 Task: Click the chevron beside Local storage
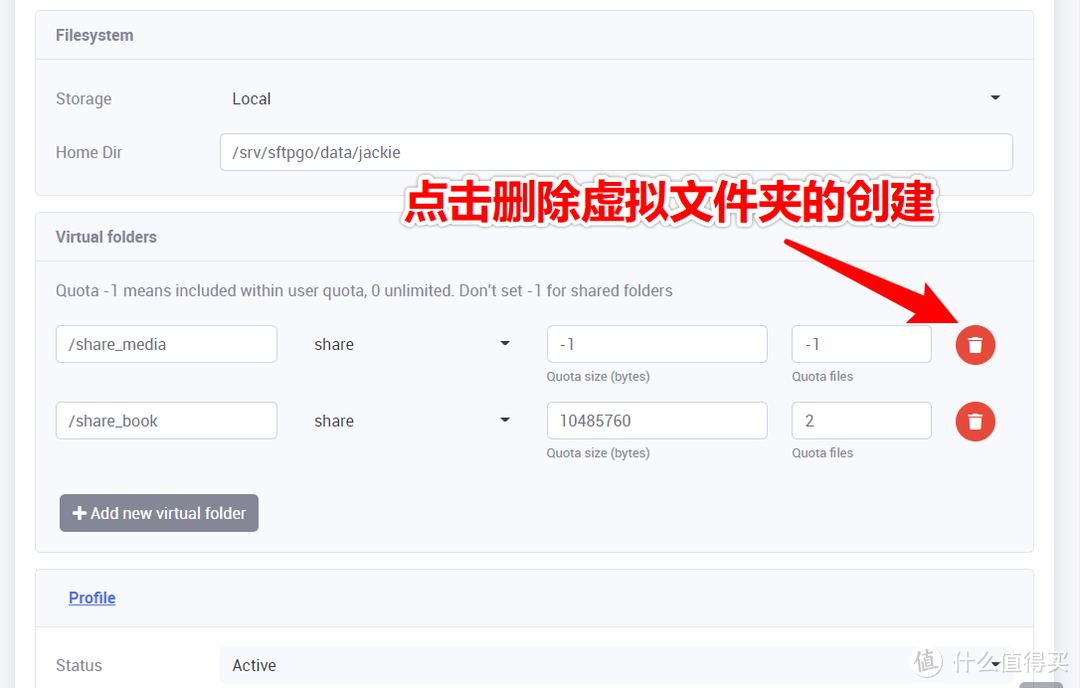pos(994,98)
